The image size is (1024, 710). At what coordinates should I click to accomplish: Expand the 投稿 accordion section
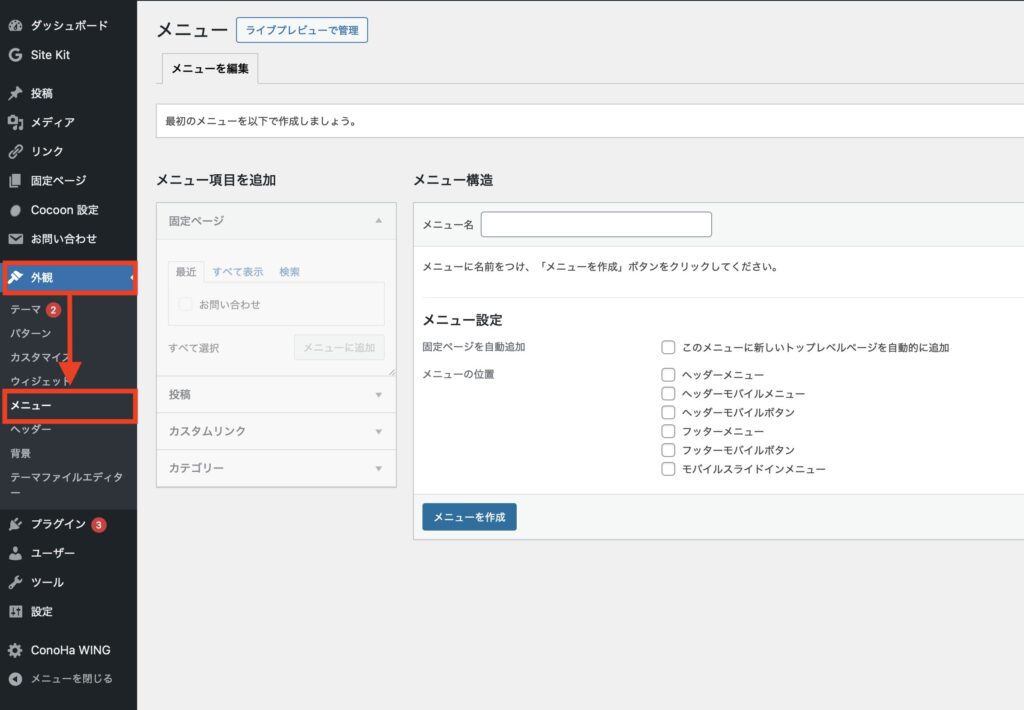[276, 395]
